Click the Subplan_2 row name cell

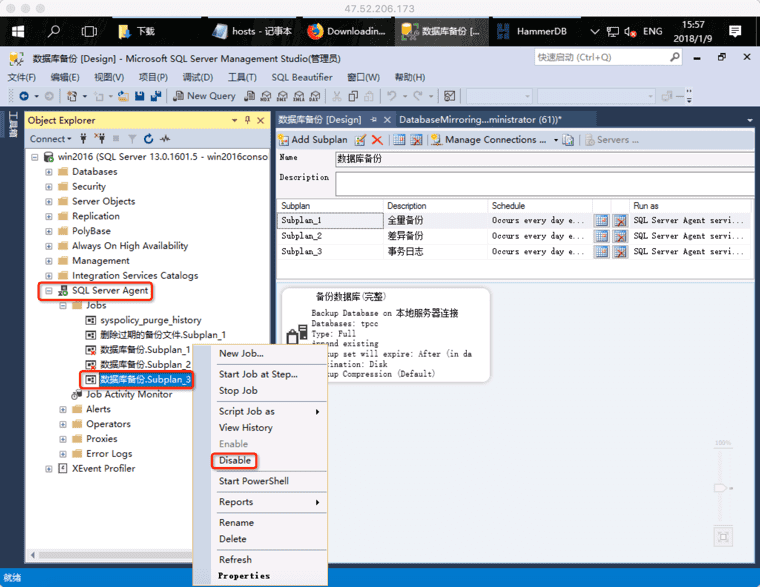pyautogui.click(x=330, y=236)
